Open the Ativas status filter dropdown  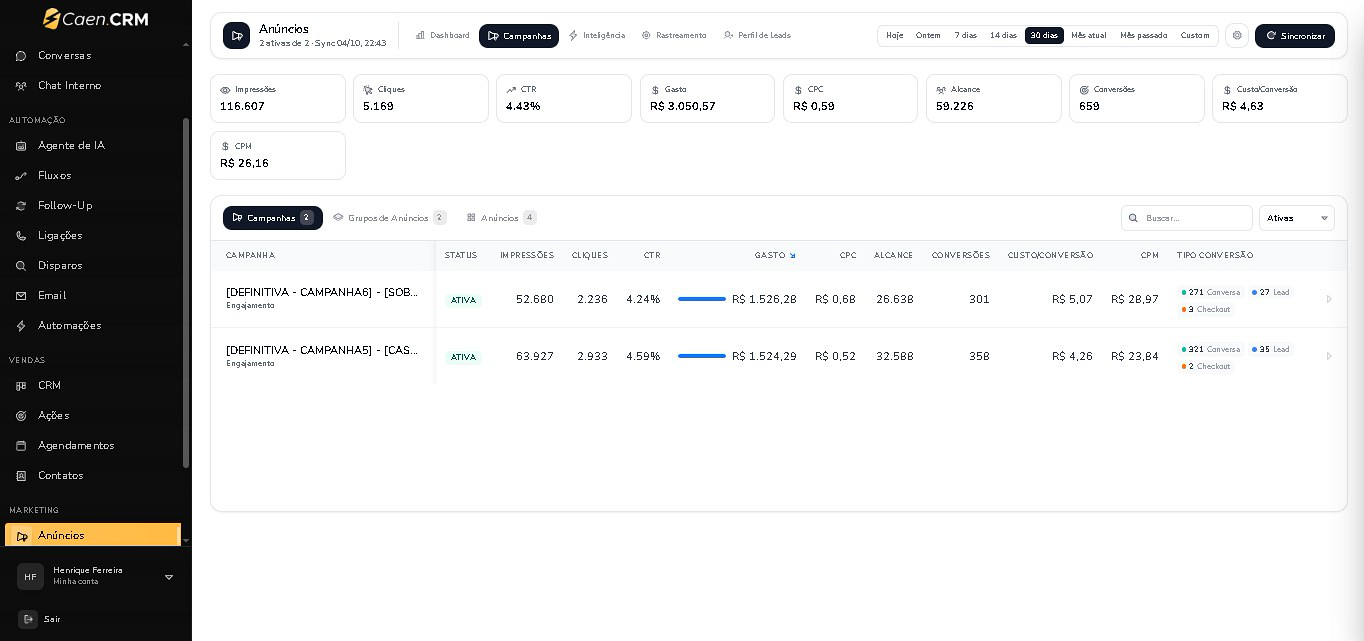[1296, 218]
